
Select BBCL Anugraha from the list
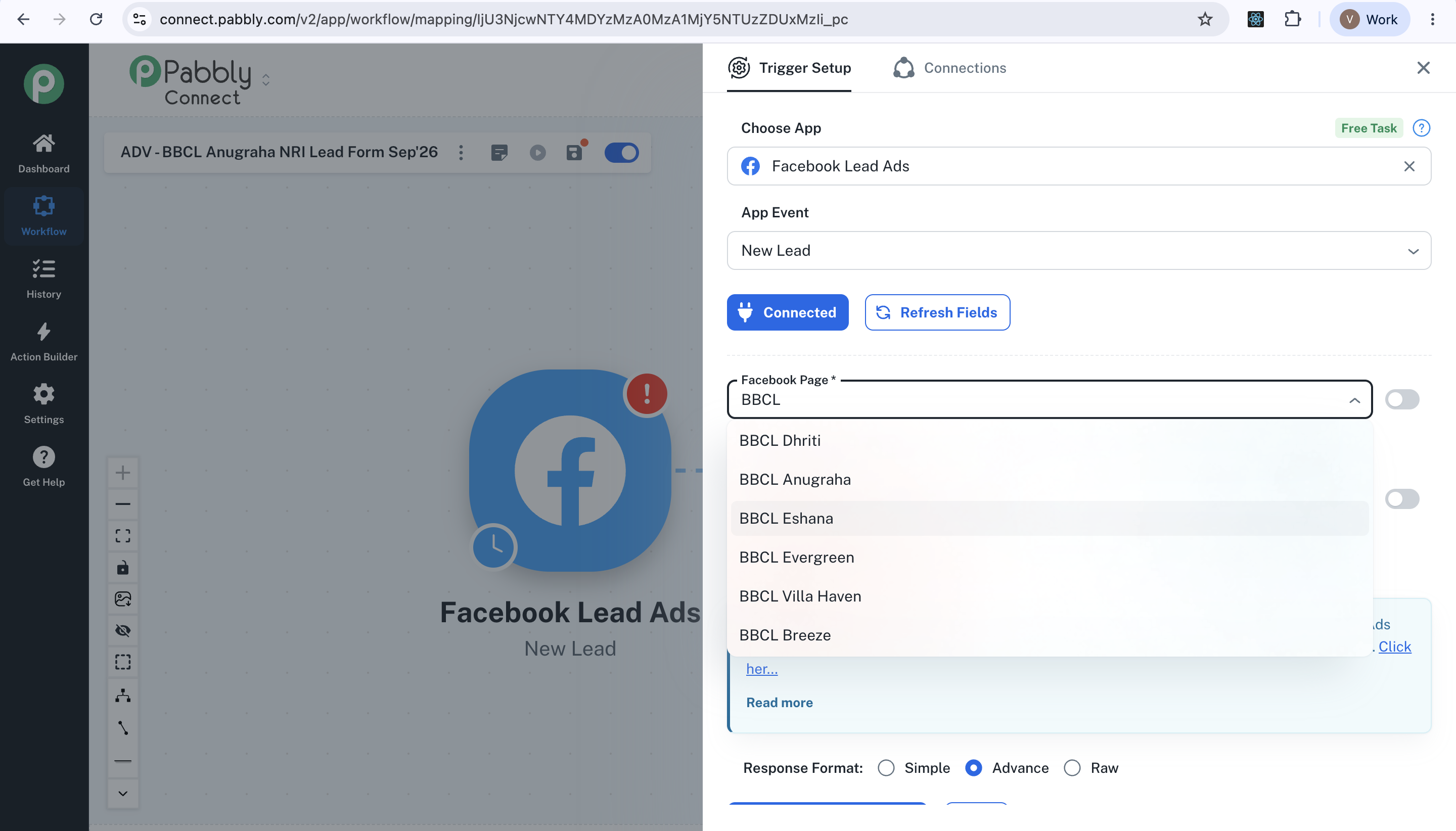click(x=1050, y=479)
